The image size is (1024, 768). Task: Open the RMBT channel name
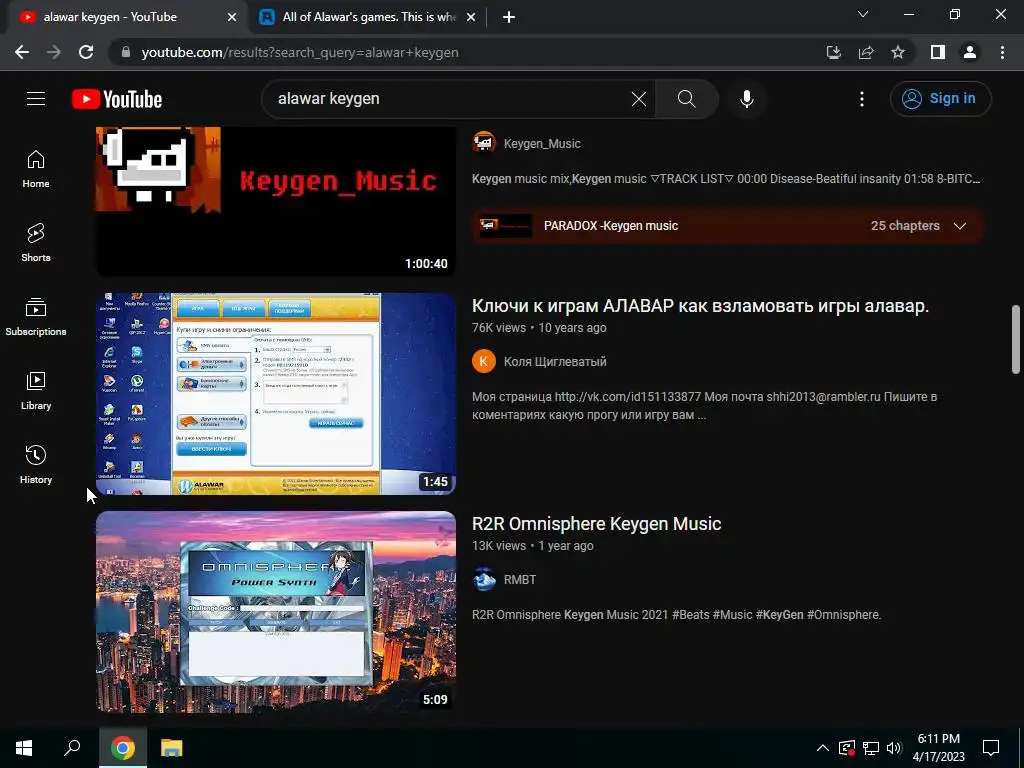(x=520, y=579)
